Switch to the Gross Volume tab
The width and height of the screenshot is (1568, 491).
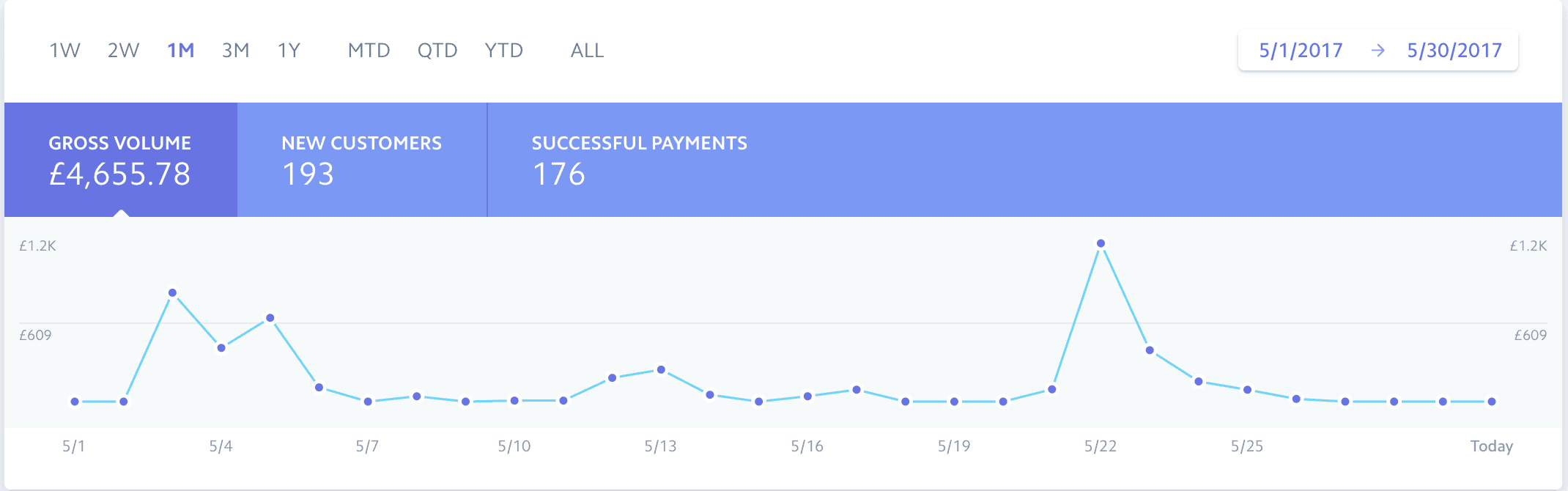click(x=120, y=160)
